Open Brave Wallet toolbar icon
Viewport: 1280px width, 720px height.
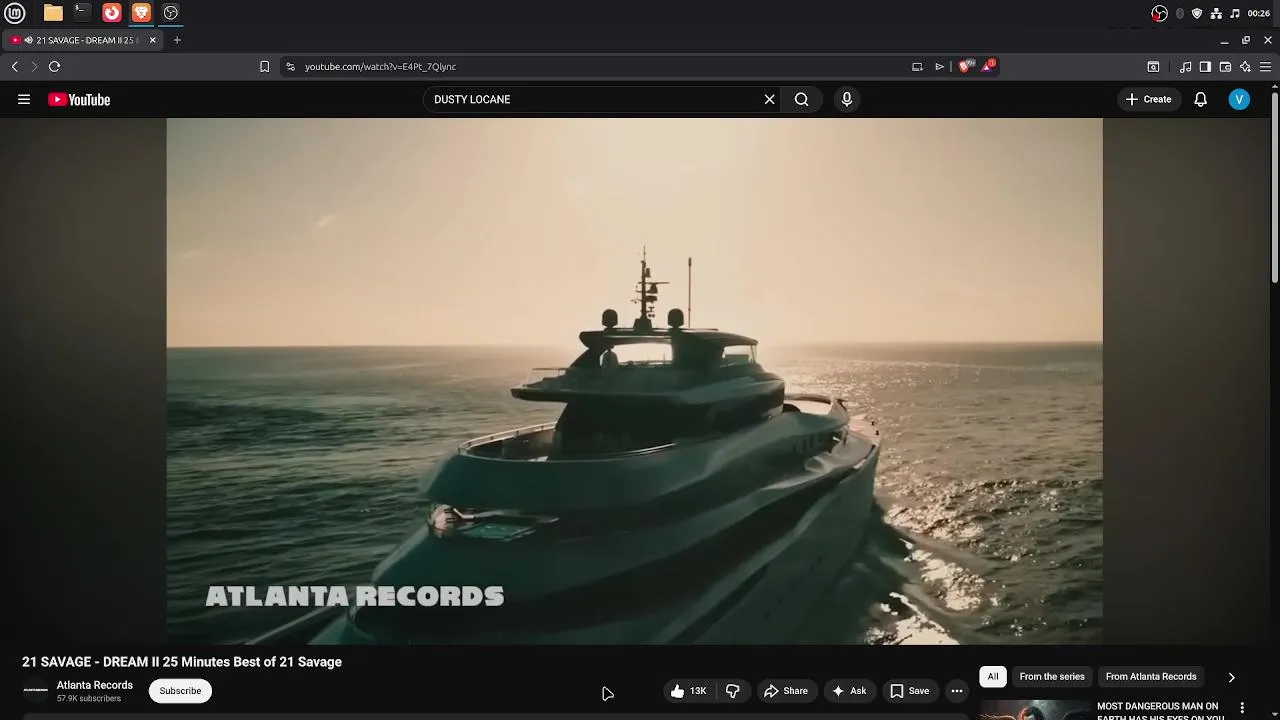point(1225,67)
